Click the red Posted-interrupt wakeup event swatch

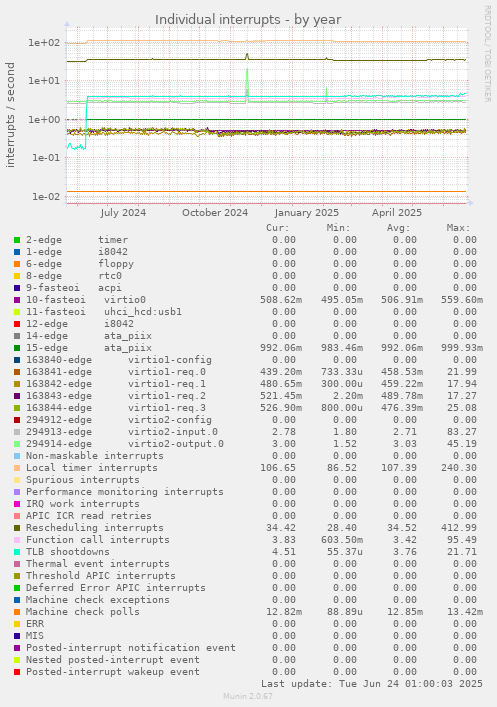point(17,672)
